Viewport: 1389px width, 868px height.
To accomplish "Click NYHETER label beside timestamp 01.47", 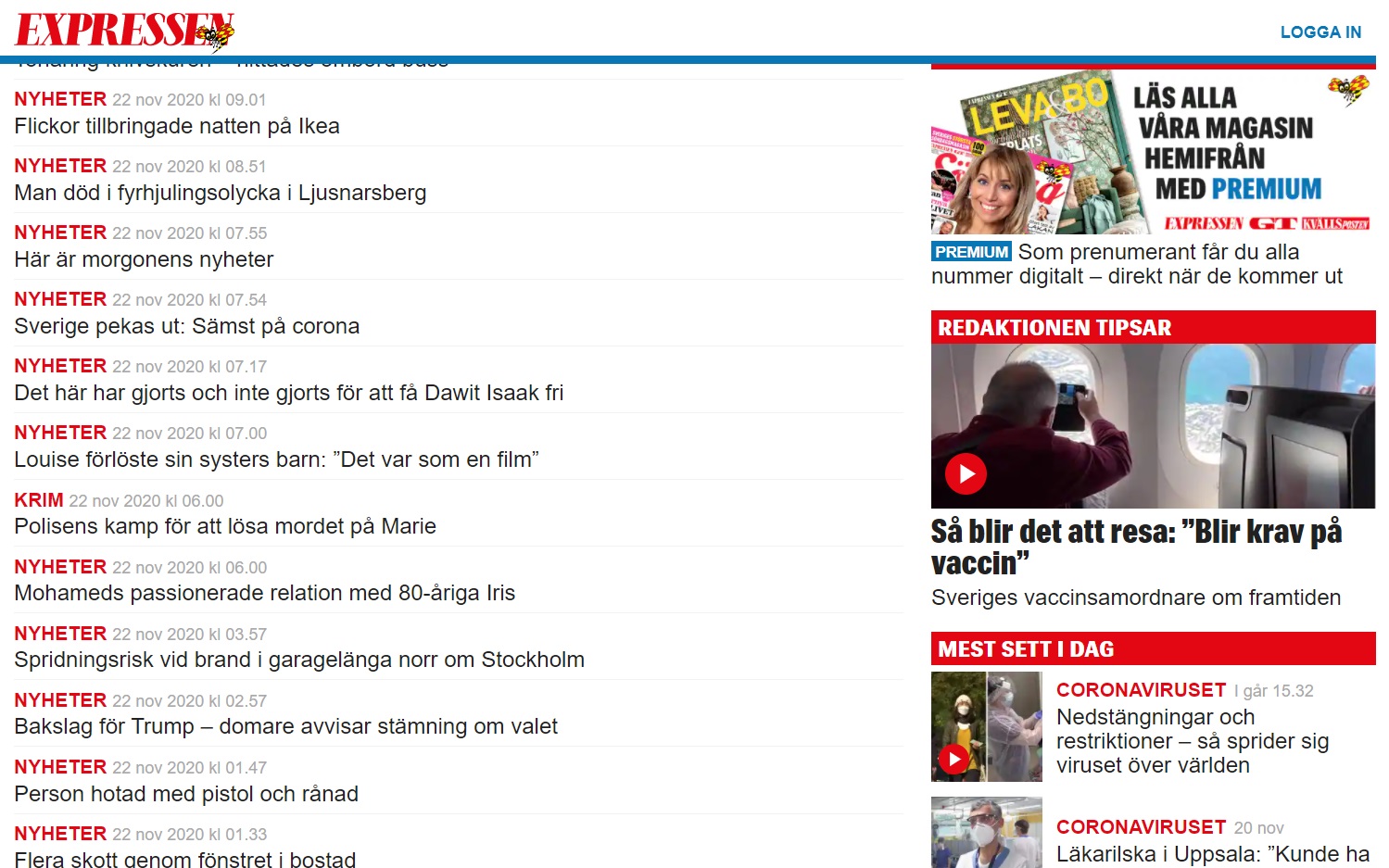I will (60, 767).
